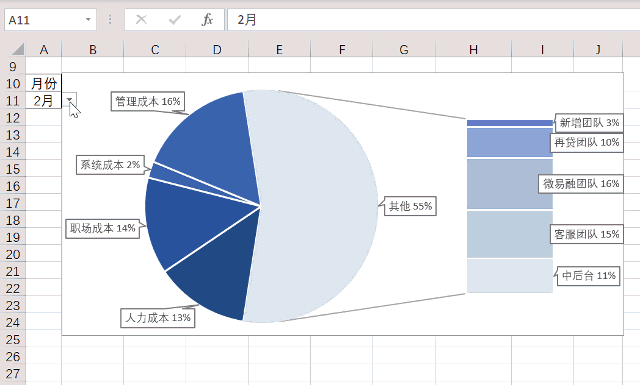Select column E header
The height and width of the screenshot is (385, 640).
point(279,49)
